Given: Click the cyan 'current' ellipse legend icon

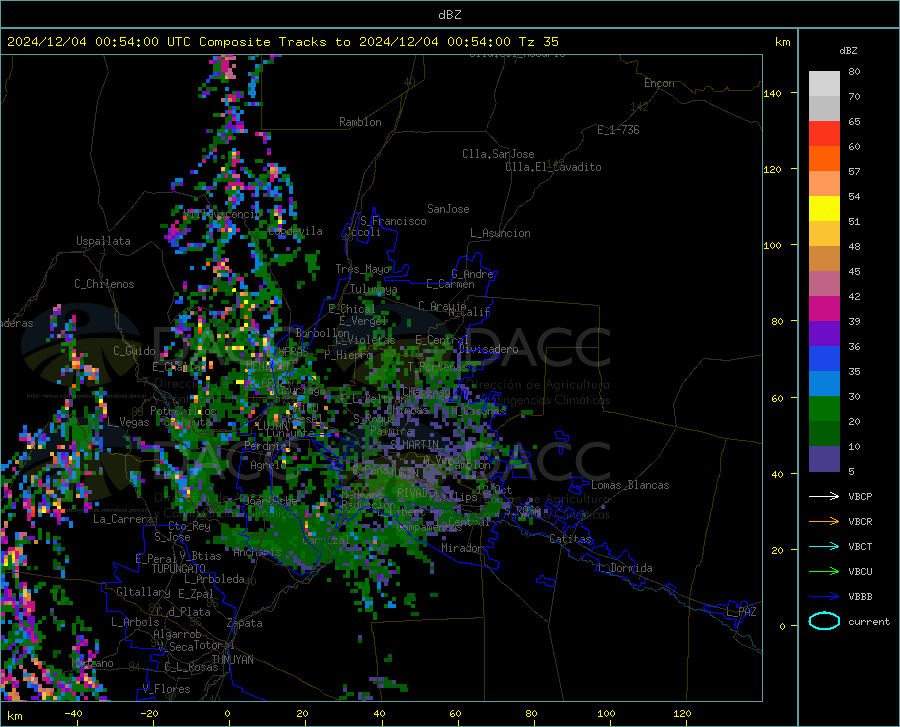Looking at the screenshot, I should pos(824,621).
